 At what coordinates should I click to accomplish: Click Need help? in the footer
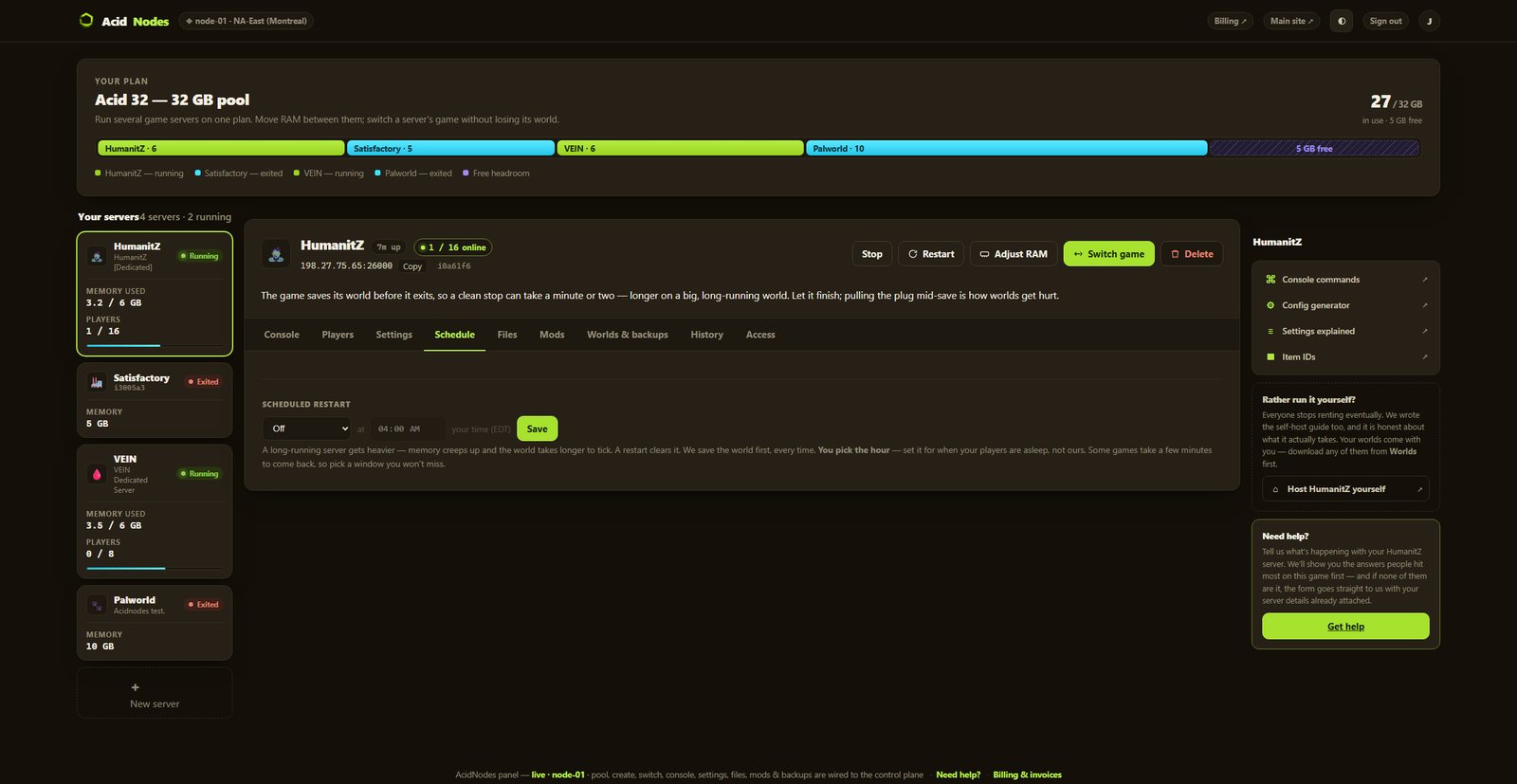point(958,775)
